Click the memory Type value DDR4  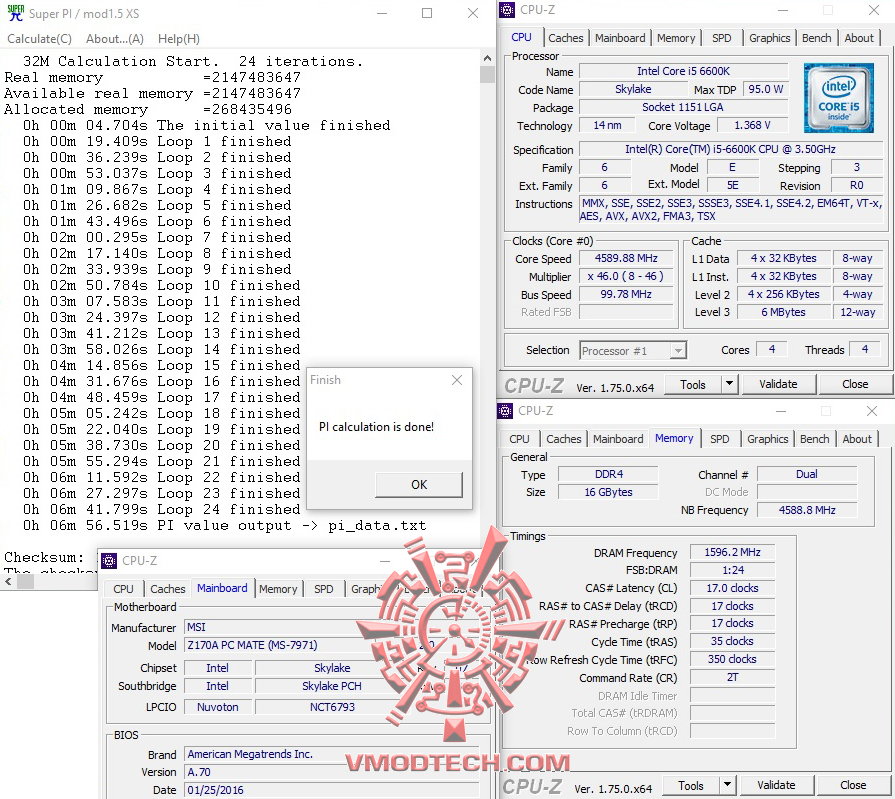[x=608, y=474]
